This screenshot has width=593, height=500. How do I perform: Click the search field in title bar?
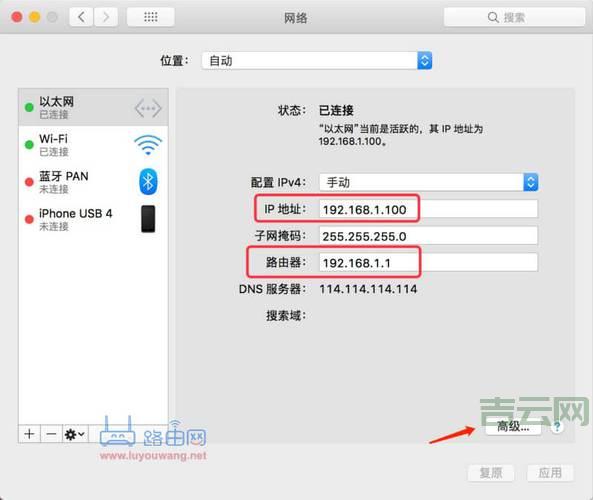pos(514,17)
